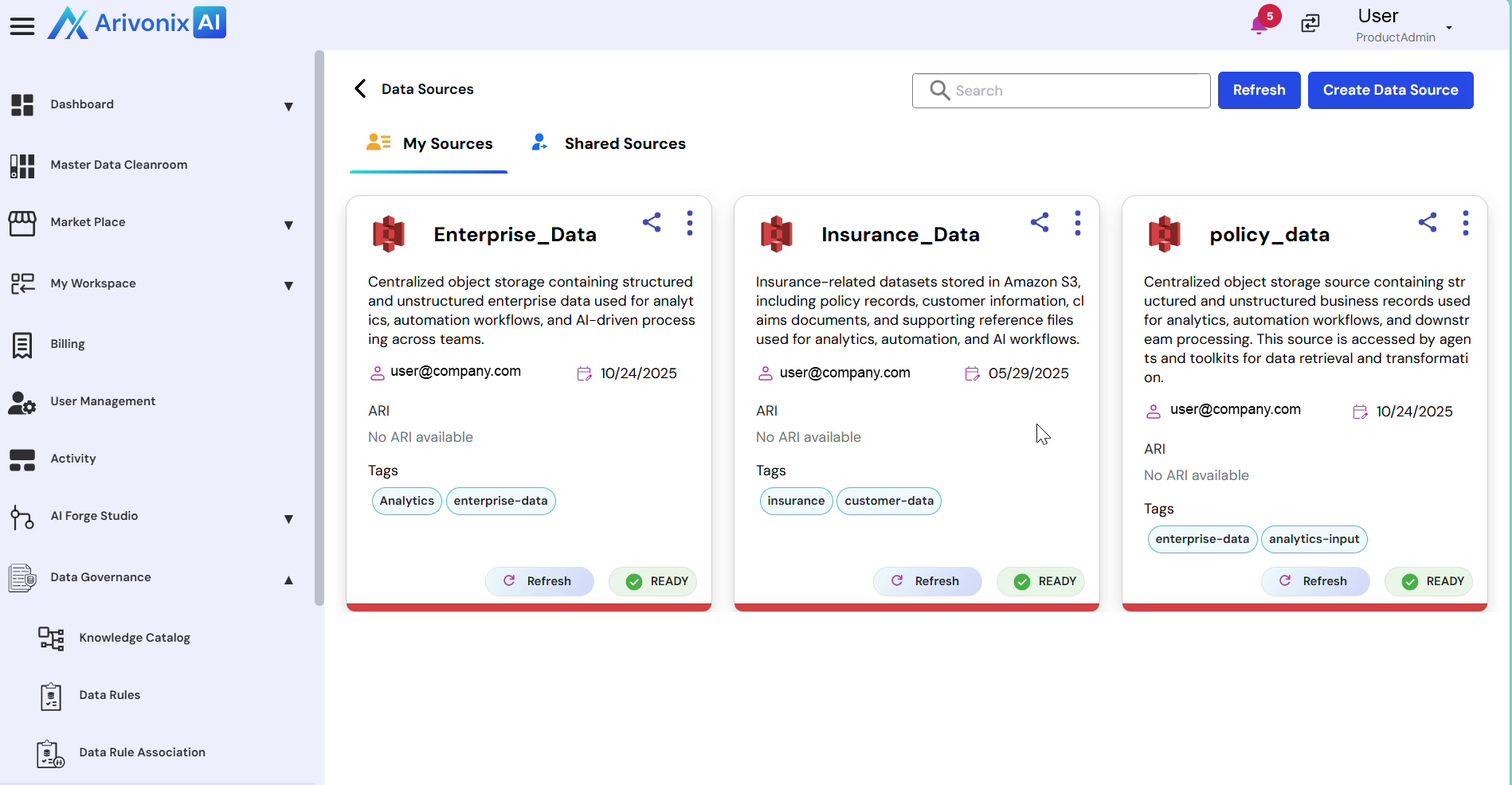Click the Enterprise_Data S3 bucket icon
This screenshot has height=785, width=1512.
[x=389, y=234]
